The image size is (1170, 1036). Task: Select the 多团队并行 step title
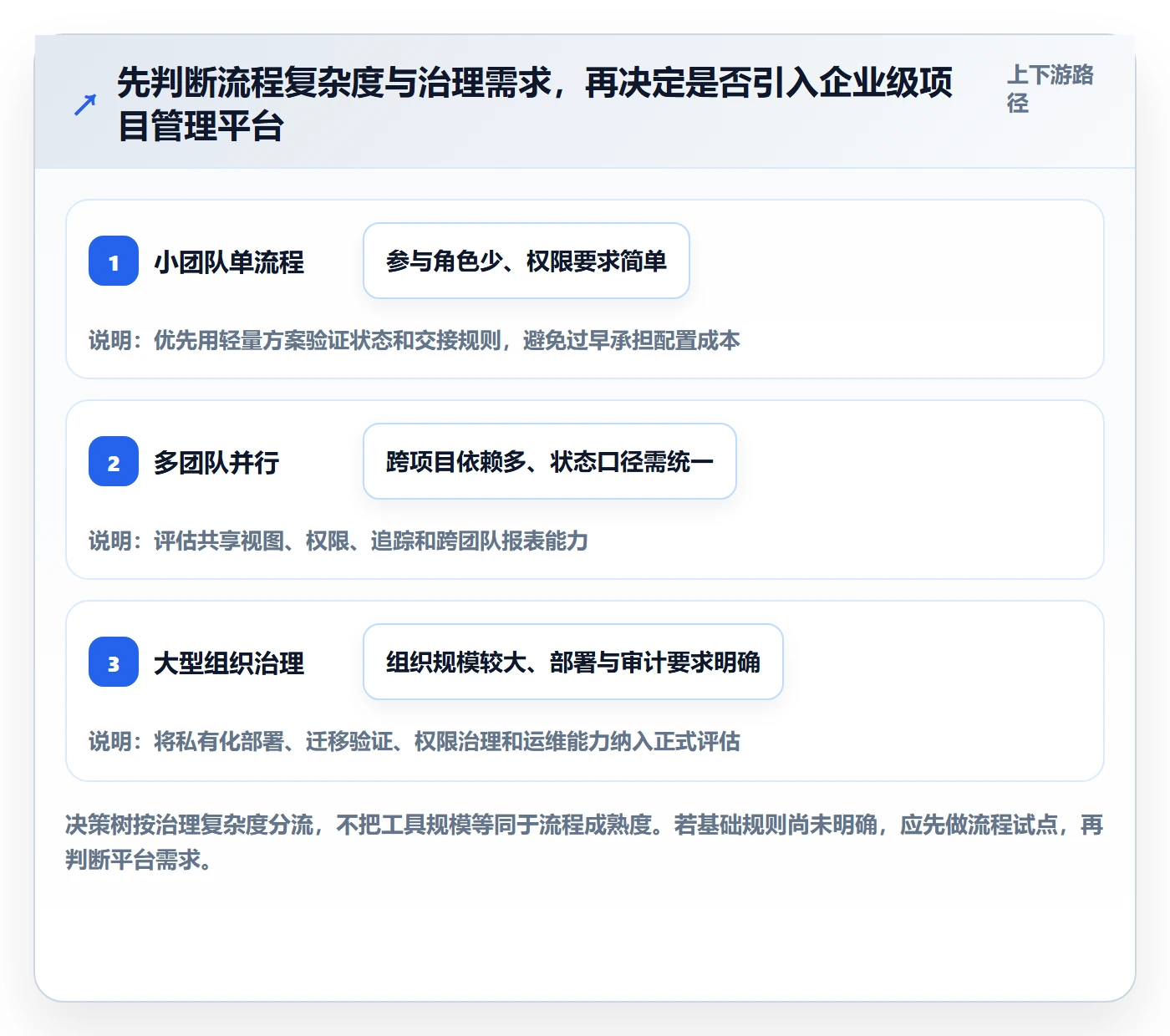[x=216, y=463]
